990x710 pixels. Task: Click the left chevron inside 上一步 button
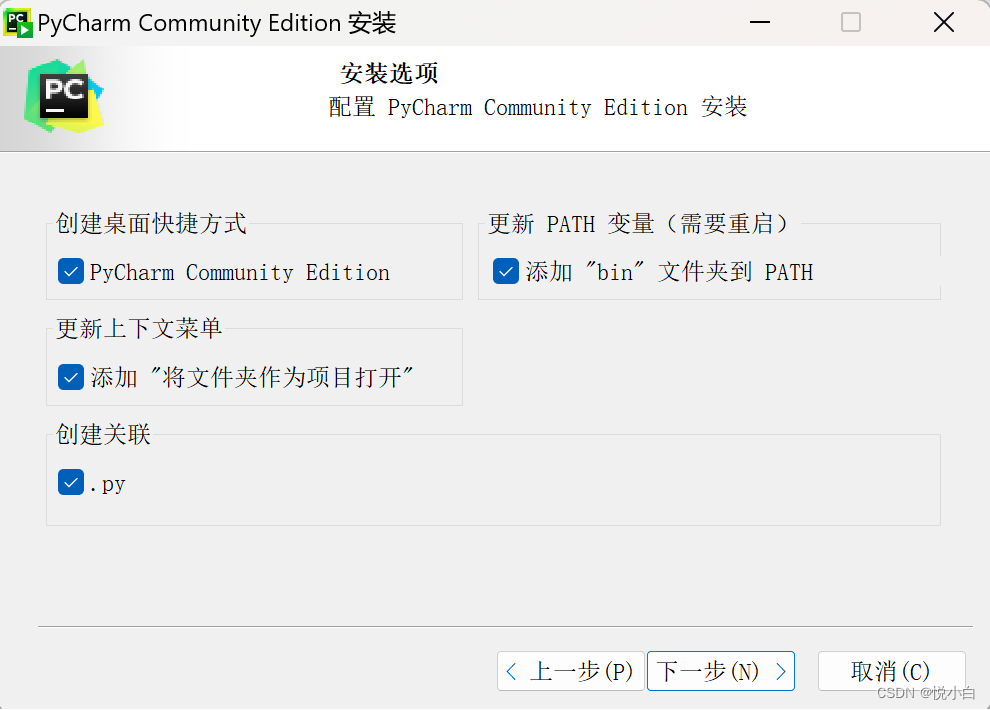[x=512, y=671]
